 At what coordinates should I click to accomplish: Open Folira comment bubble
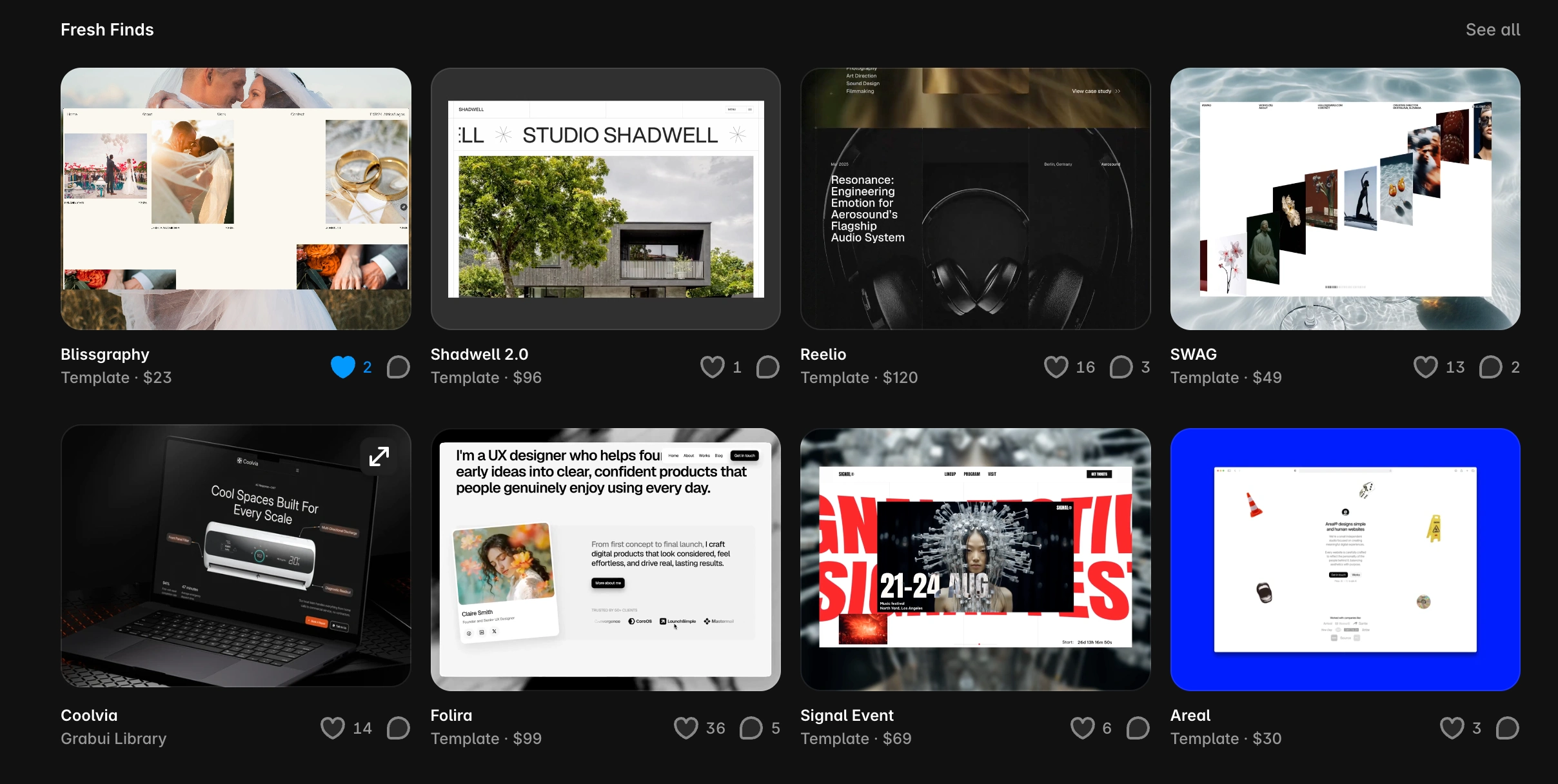pos(751,728)
